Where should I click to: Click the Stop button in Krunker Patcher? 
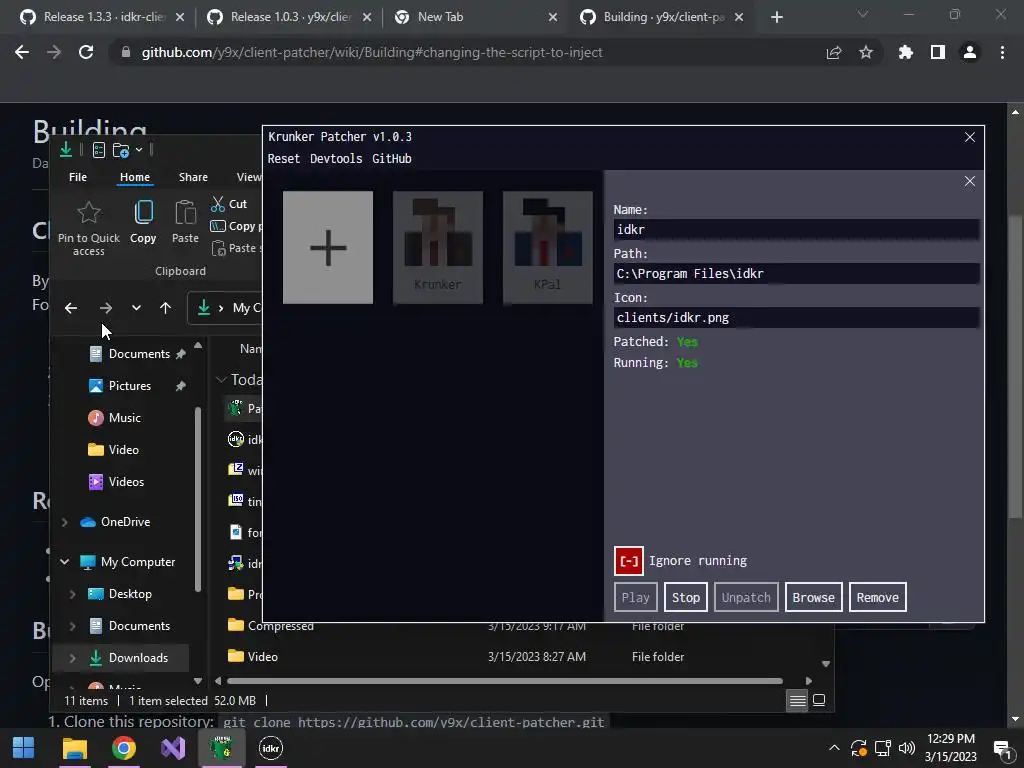tap(686, 598)
